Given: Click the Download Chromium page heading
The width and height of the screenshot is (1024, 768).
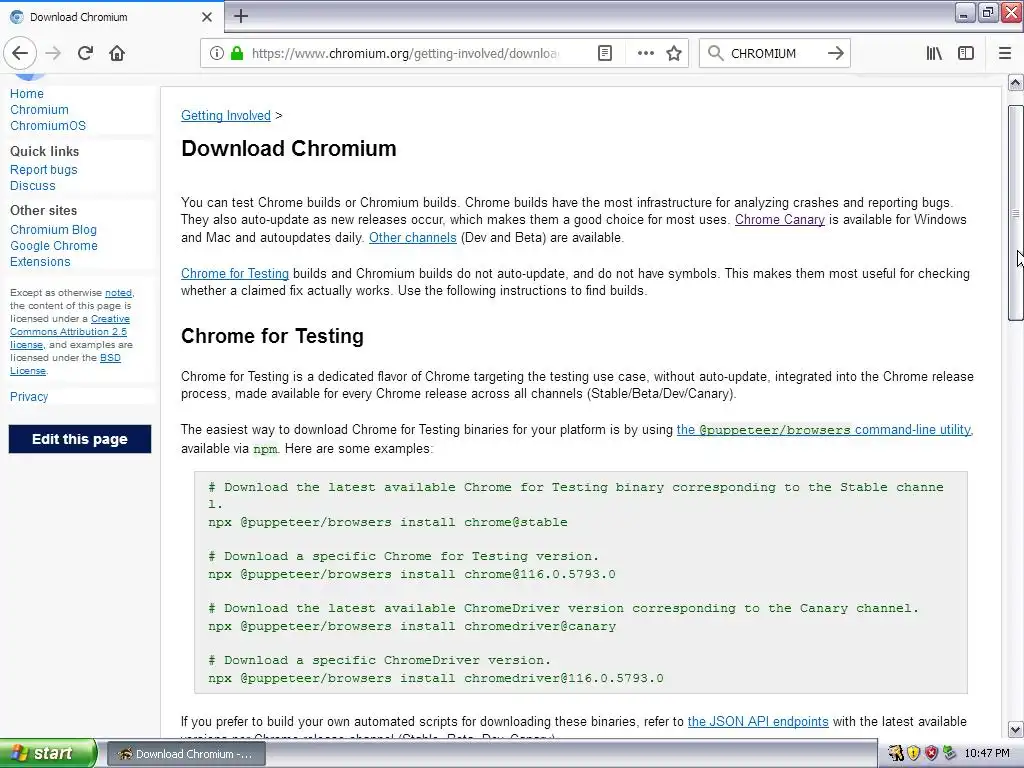Looking at the screenshot, I should tap(289, 148).
